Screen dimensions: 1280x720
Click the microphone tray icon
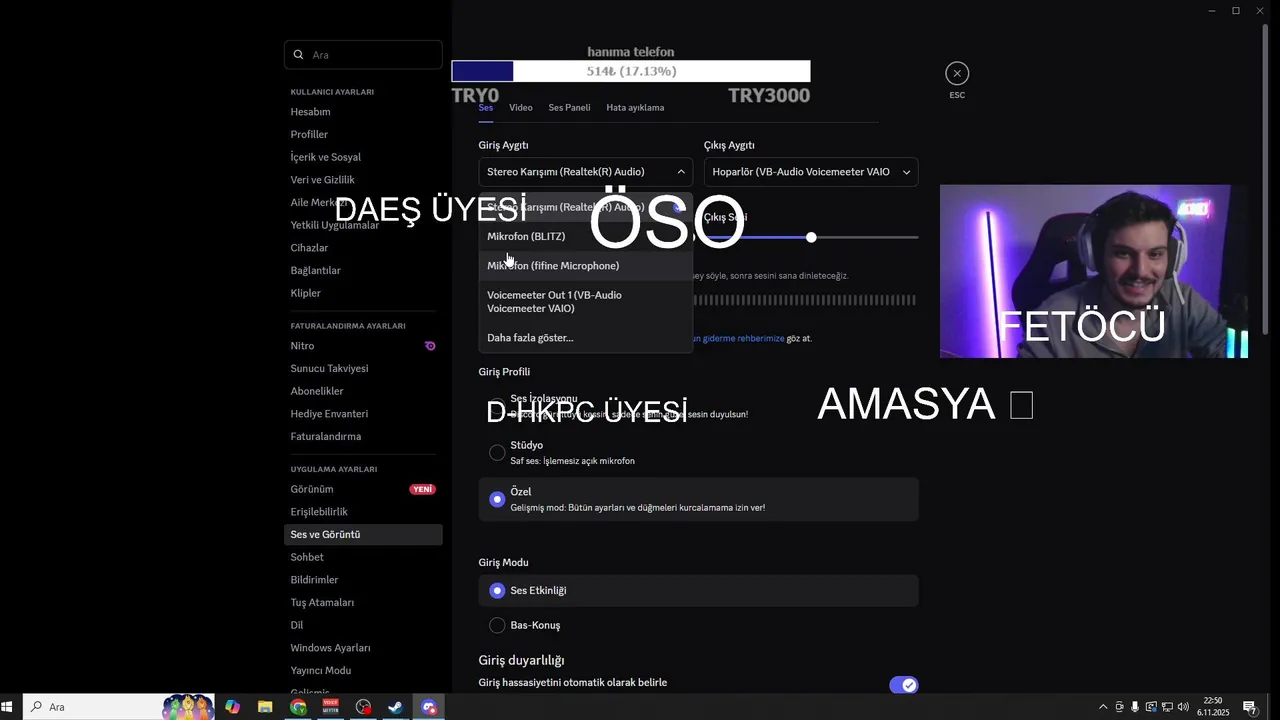point(1135,707)
